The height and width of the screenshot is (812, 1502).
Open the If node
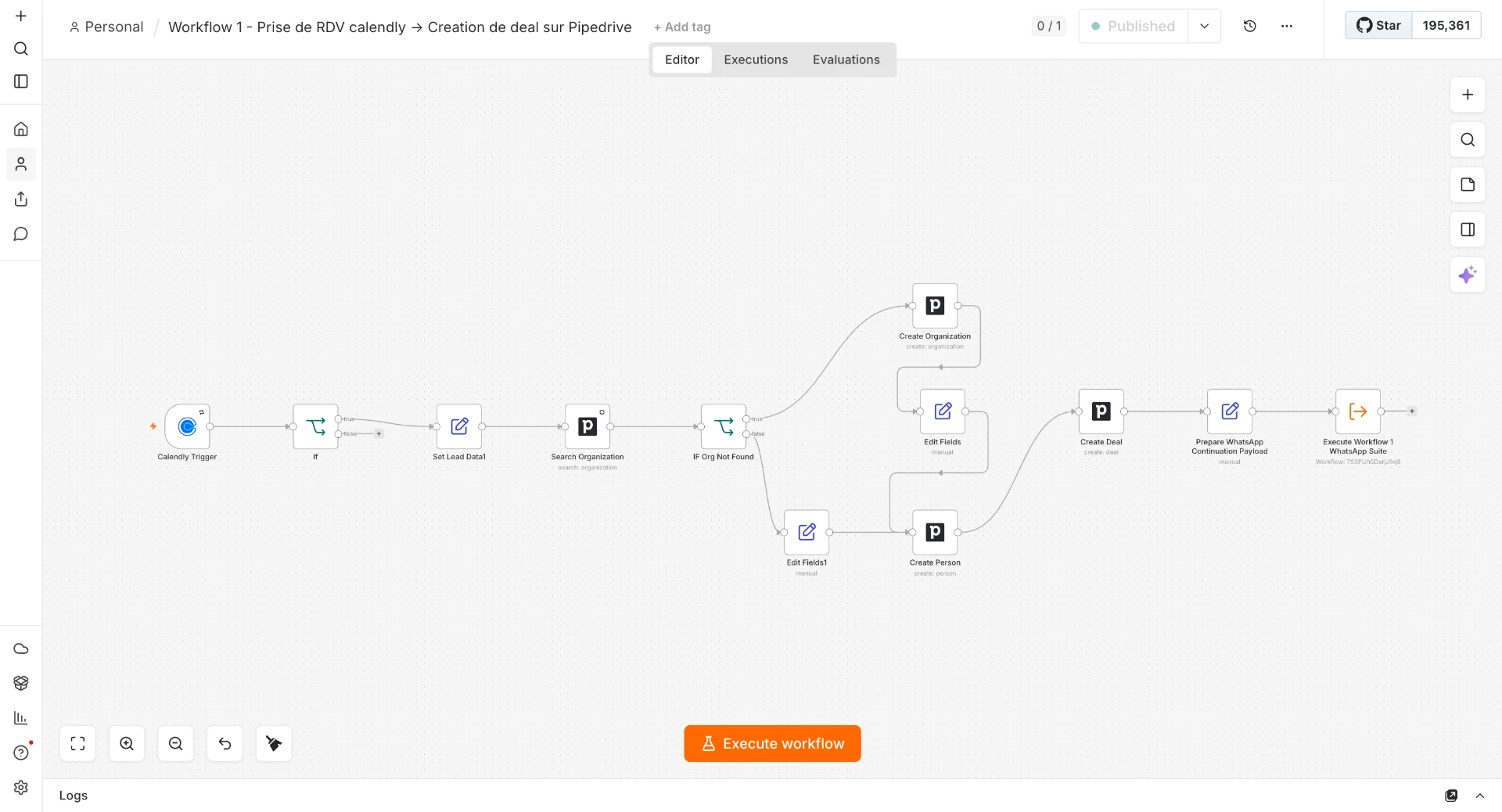click(x=315, y=426)
